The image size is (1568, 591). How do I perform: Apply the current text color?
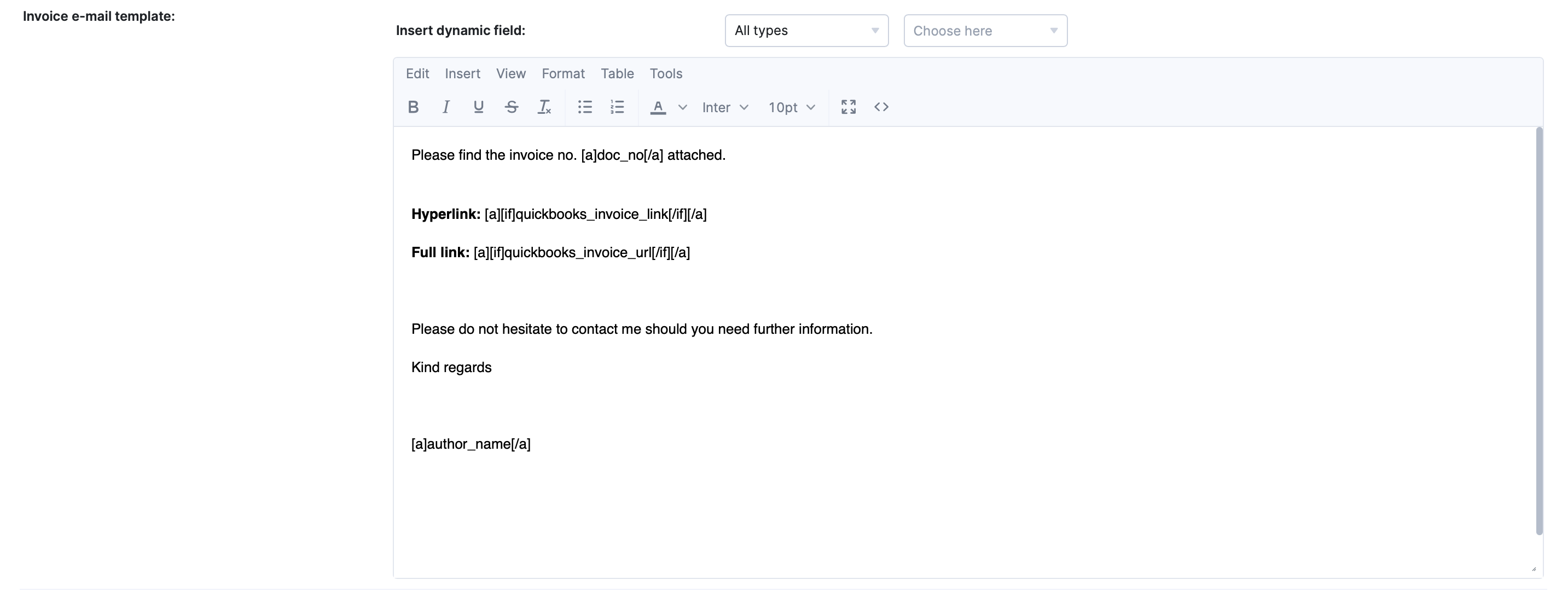point(658,107)
